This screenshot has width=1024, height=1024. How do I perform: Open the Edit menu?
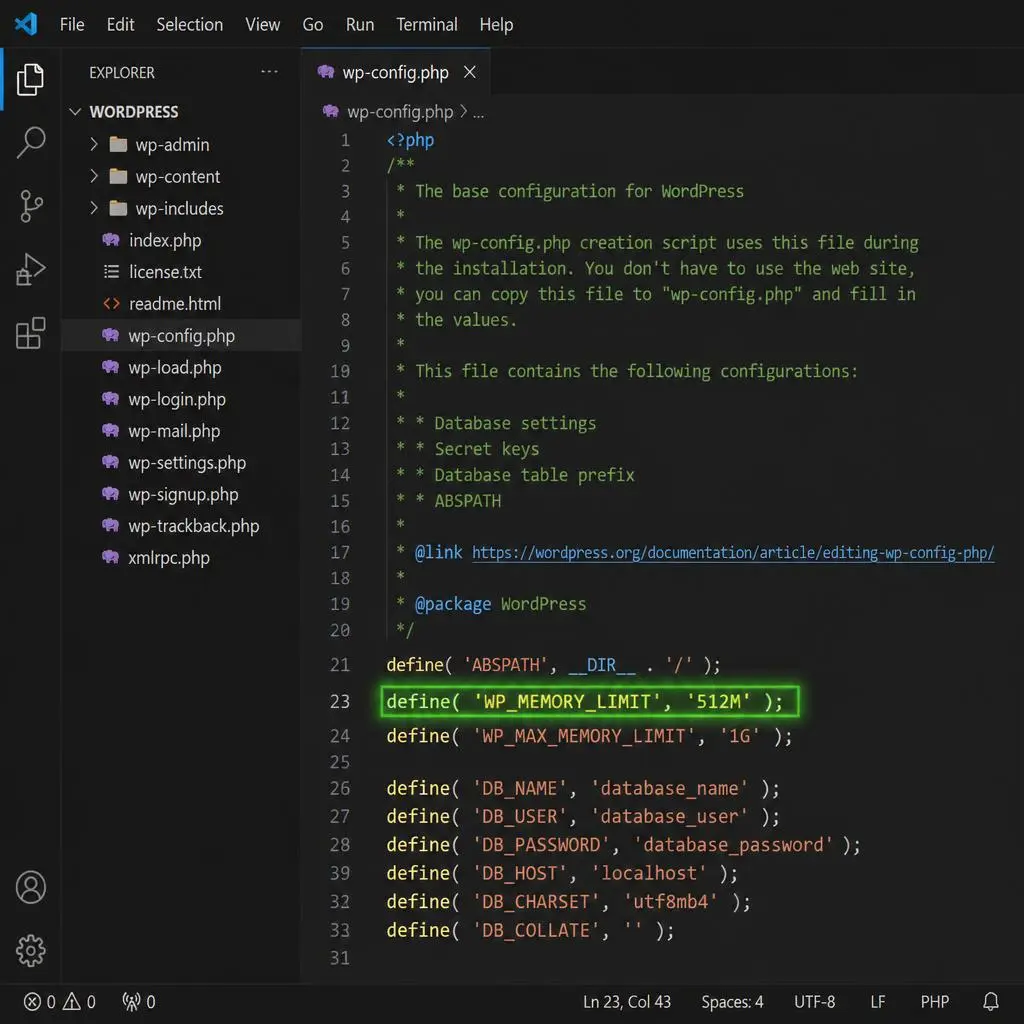click(120, 25)
